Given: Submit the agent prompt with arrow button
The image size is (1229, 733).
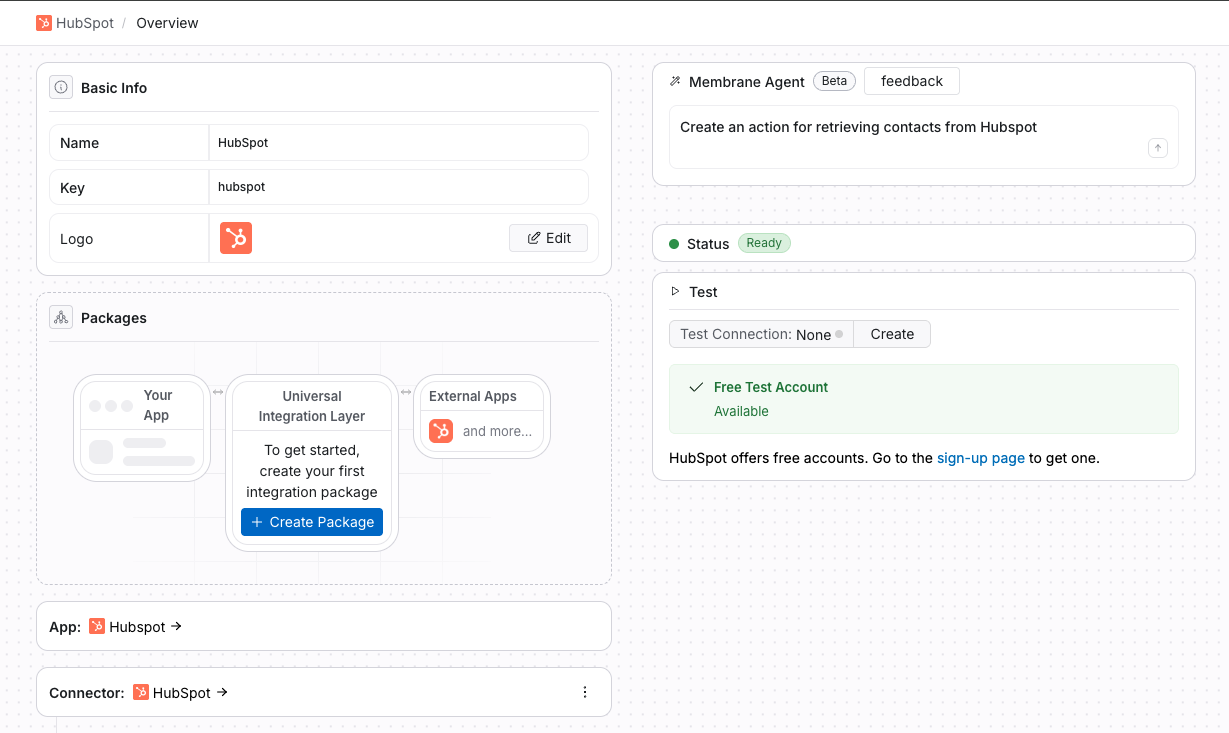Looking at the screenshot, I should click(x=1157, y=148).
